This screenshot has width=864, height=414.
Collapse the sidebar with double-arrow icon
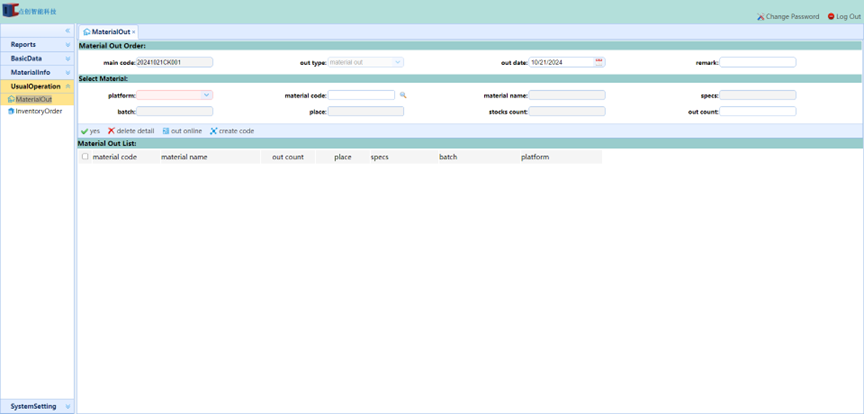point(67,32)
